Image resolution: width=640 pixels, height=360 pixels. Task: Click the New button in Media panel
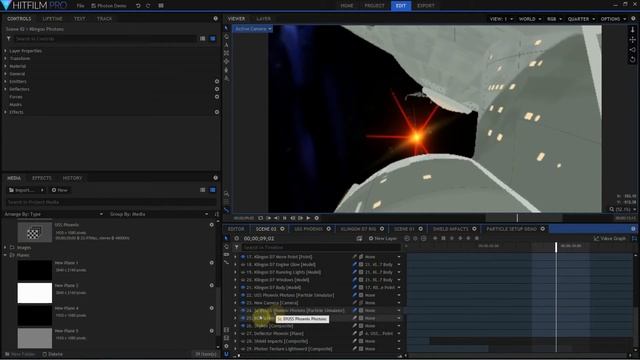pos(60,190)
